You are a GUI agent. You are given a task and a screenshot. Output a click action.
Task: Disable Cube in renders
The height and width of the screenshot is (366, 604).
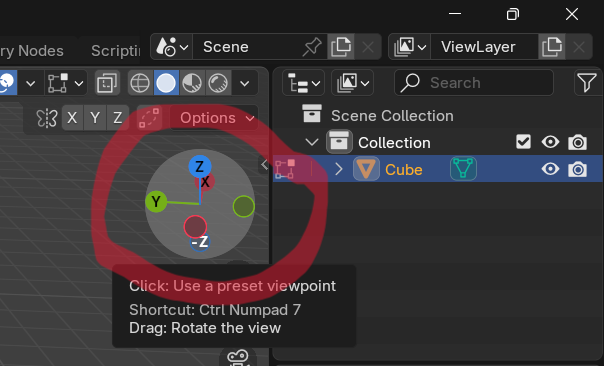click(x=577, y=169)
